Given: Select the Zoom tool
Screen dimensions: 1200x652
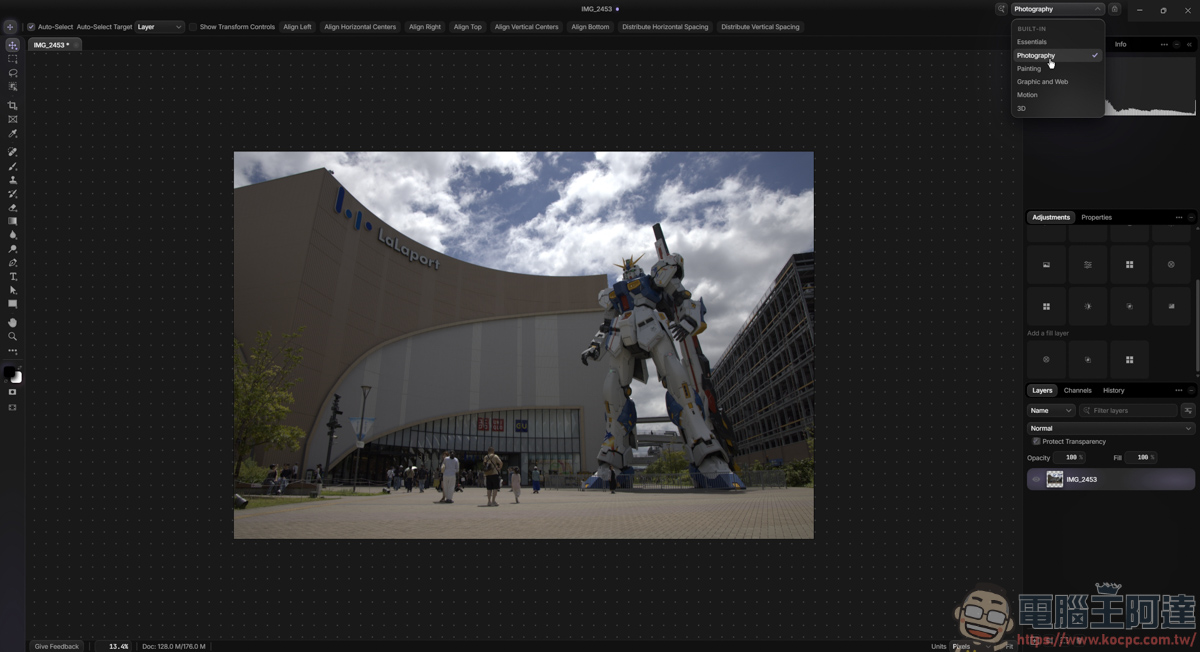Looking at the screenshot, I should [x=13, y=336].
